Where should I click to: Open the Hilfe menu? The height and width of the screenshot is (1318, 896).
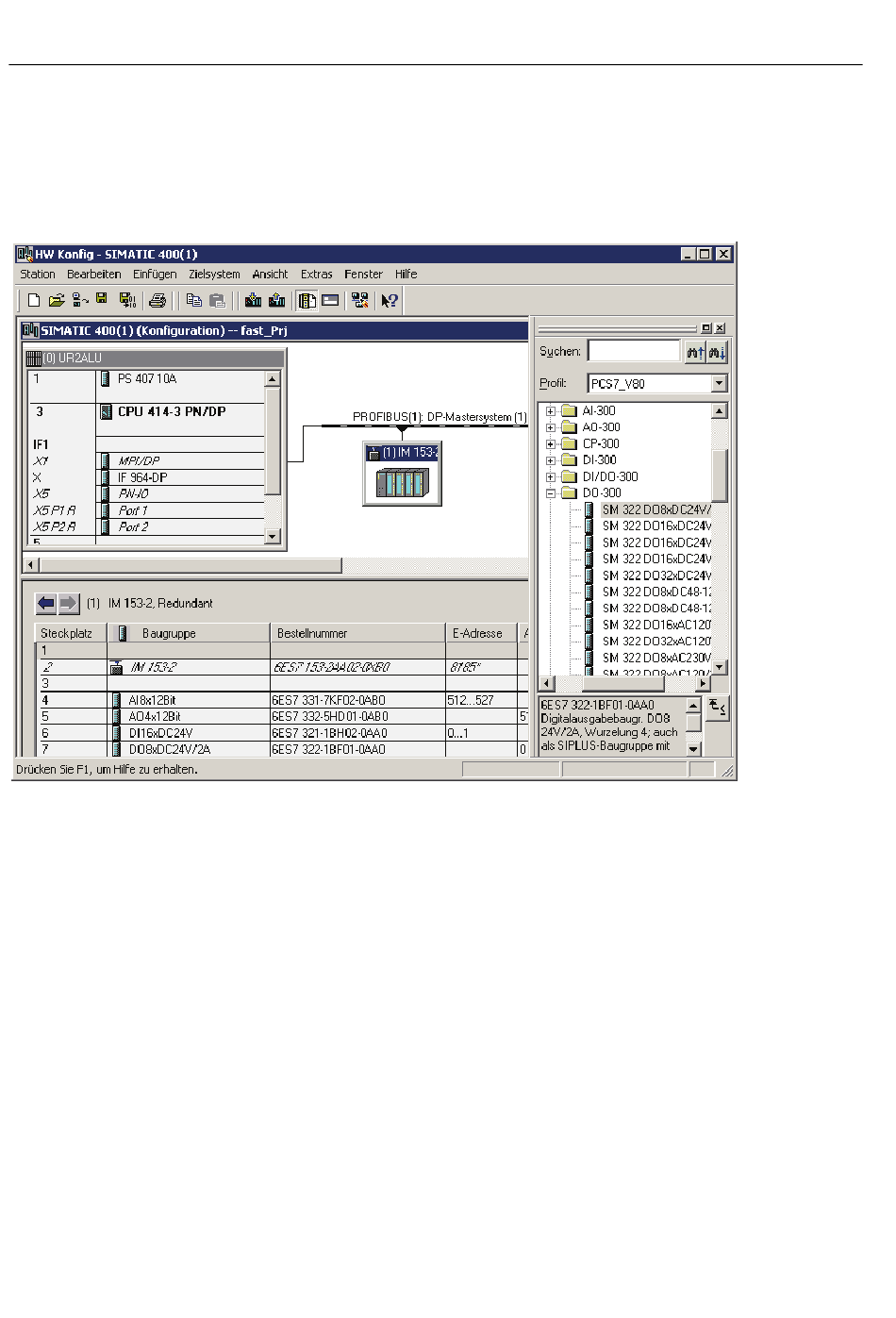[x=406, y=275]
